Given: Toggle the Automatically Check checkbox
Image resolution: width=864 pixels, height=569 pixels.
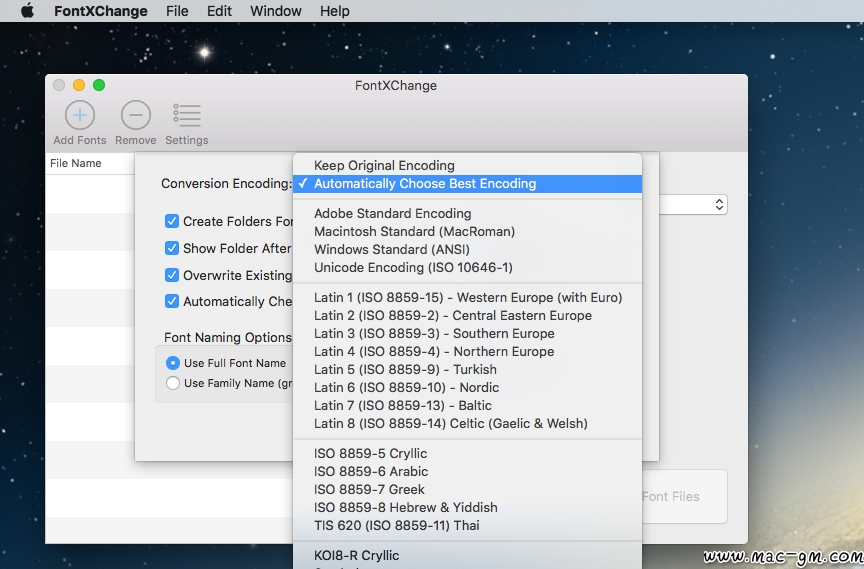Looking at the screenshot, I should [172, 301].
